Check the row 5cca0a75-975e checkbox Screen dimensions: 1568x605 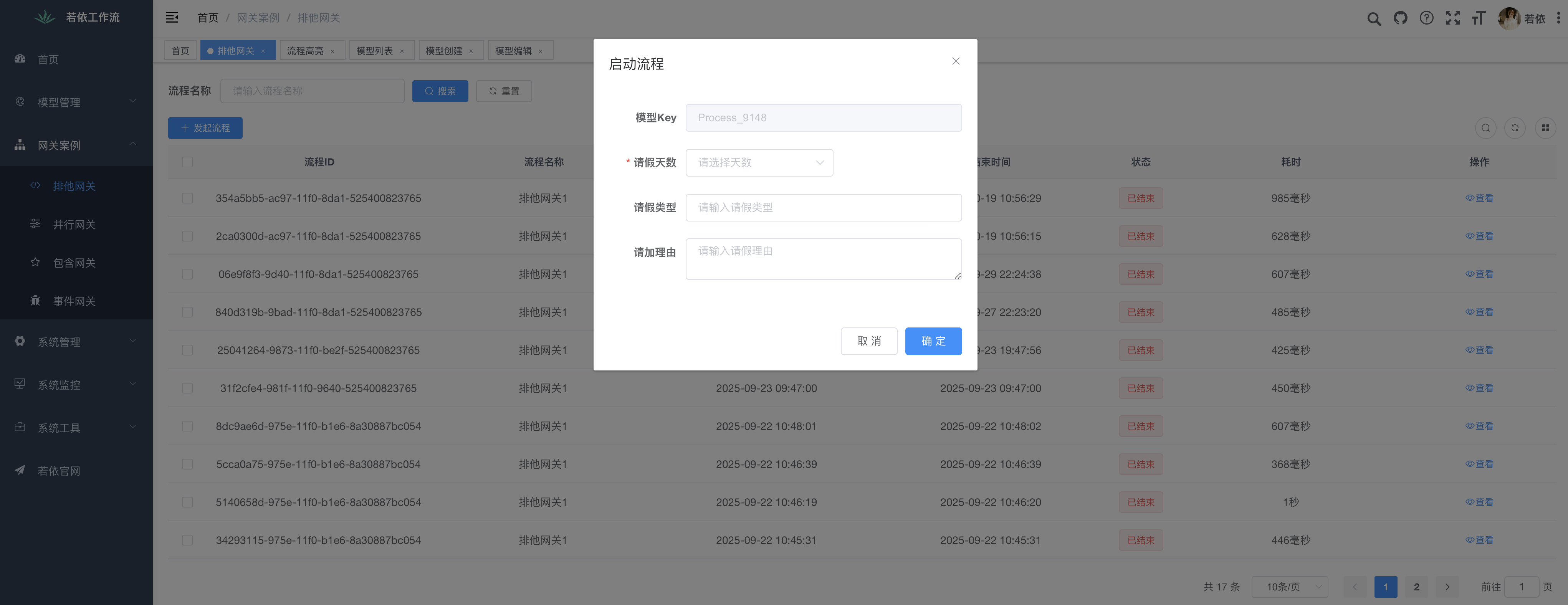[187, 464]
